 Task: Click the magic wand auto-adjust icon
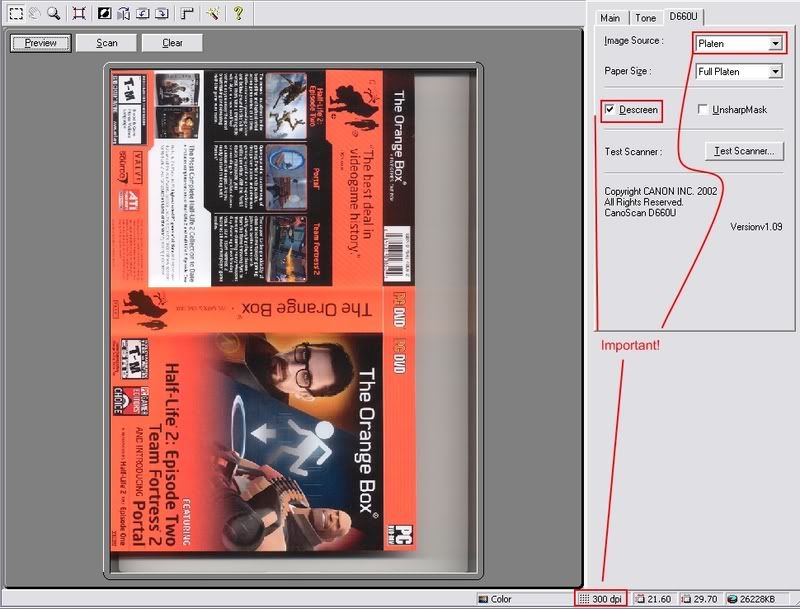213,14
